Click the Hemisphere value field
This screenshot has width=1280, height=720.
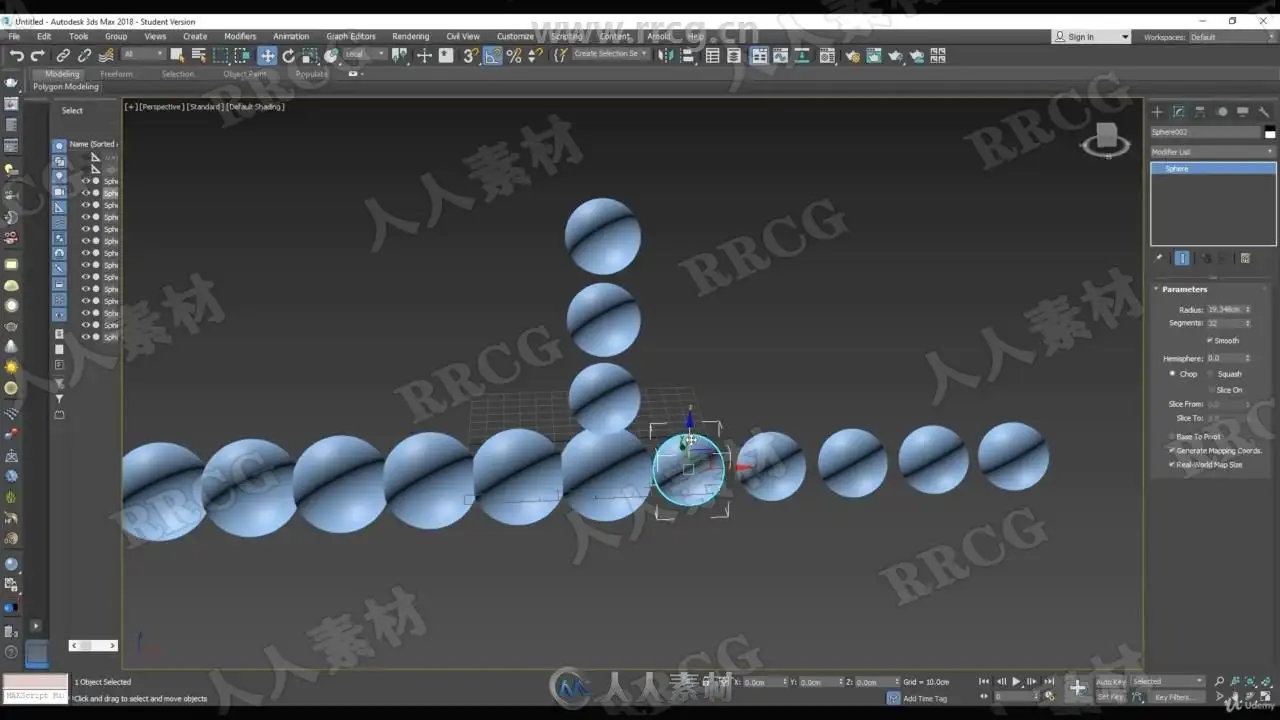1224,358
